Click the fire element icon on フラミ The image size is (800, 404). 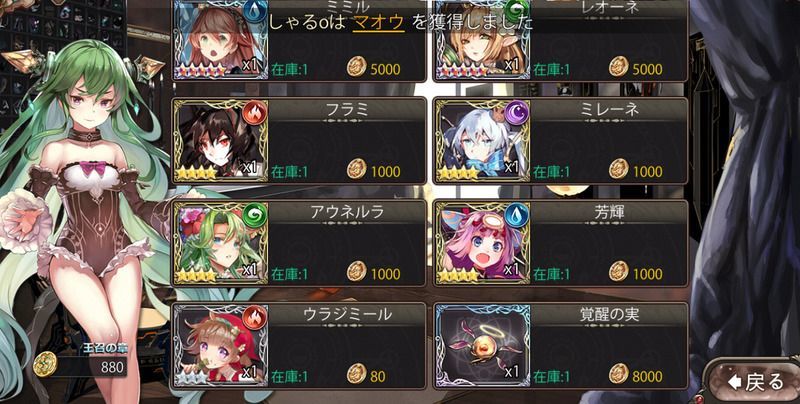pos(254,113)
